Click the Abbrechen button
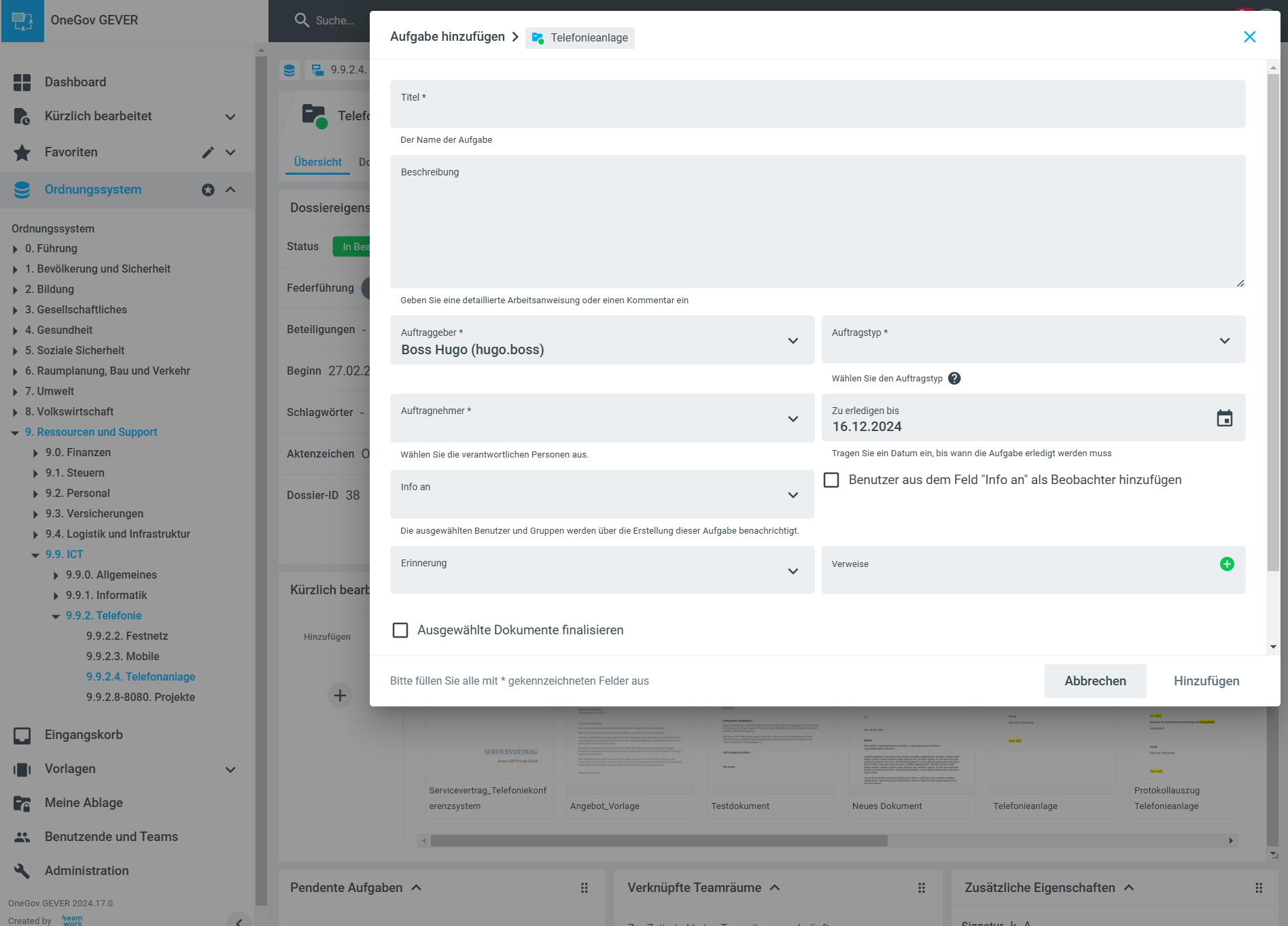Image resolution: width=1288 pixels, height=926 pixels. [x=1095, y=681]
